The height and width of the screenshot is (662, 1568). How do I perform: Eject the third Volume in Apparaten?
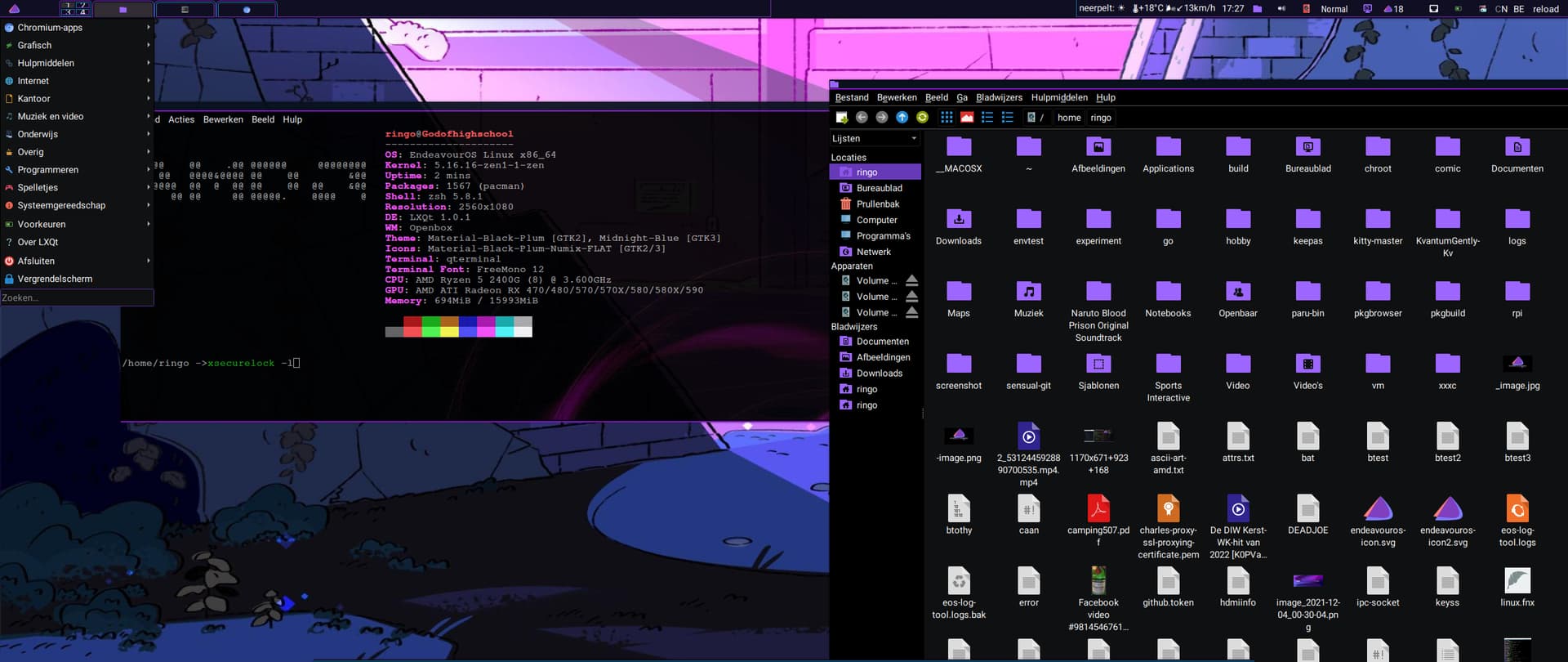(912, 312)
